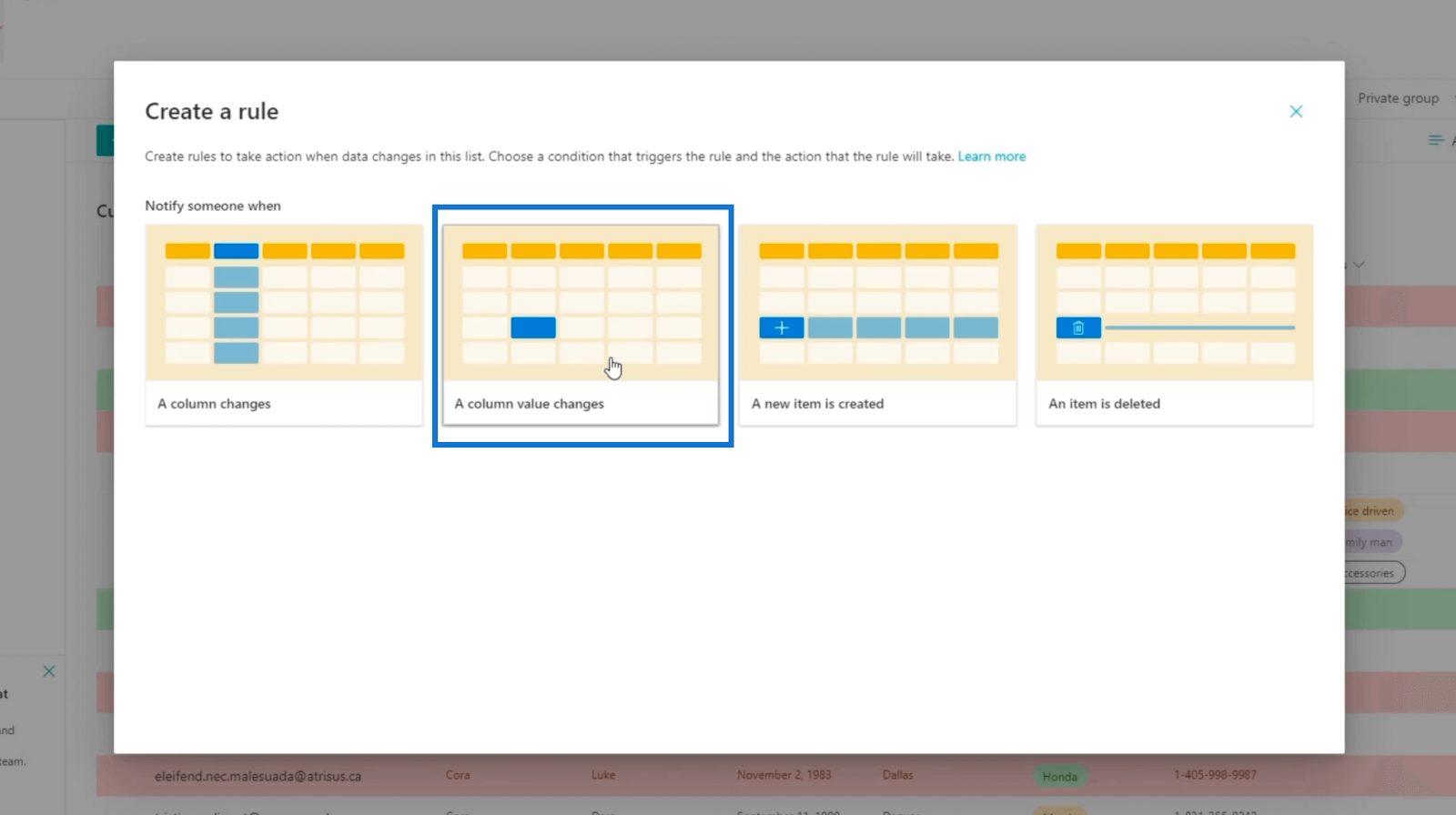Viewport: 1456px width, 815px height.
Task: Close the Create a rule dialog
Action: [1296, 111]
